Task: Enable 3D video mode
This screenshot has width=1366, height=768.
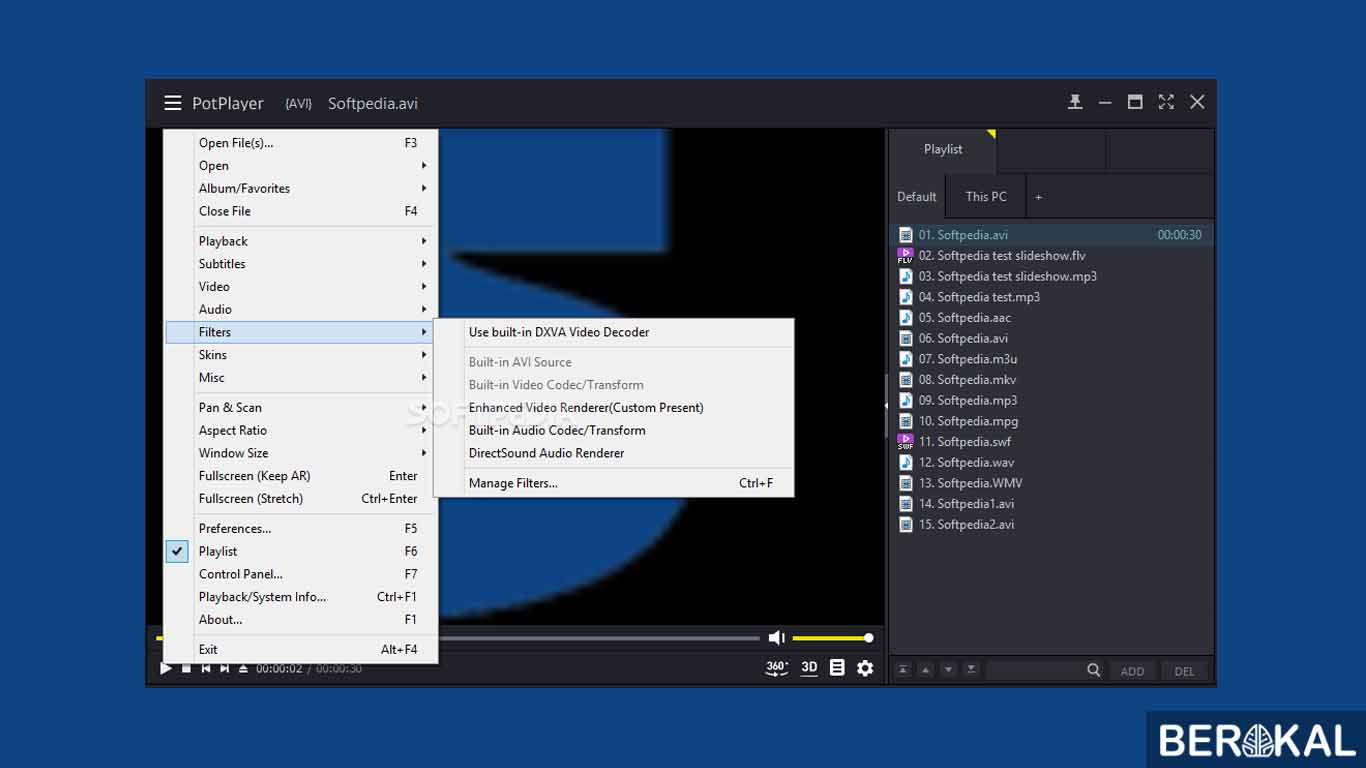Action: (x=809, y=668)
